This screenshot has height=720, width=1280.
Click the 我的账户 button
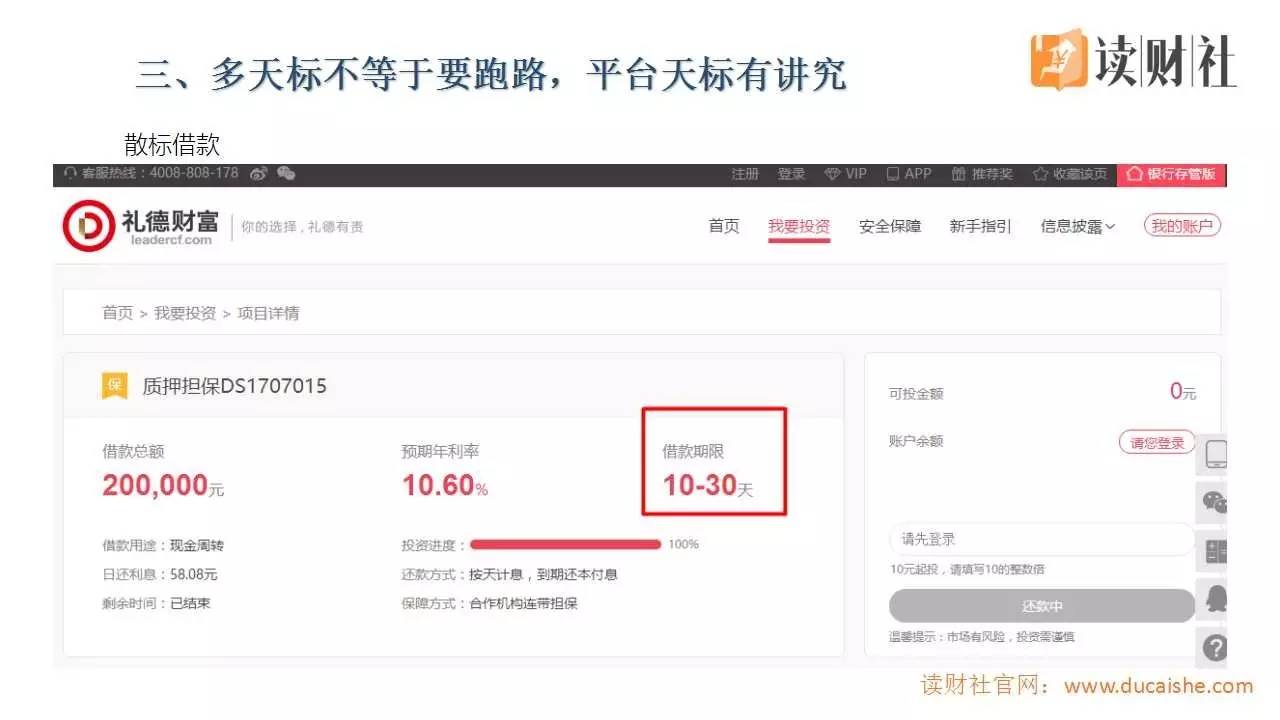click(x=1182, y=226)
